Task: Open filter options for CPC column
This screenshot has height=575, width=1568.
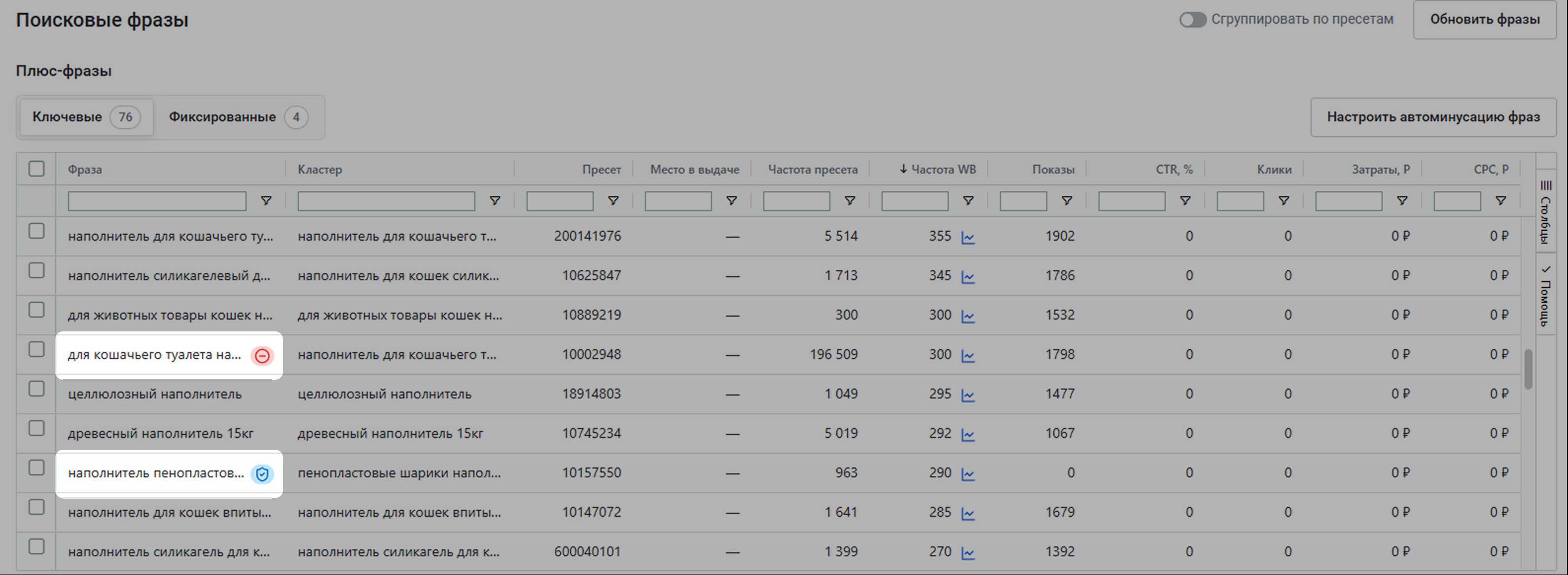Action: click(1500, 201)
